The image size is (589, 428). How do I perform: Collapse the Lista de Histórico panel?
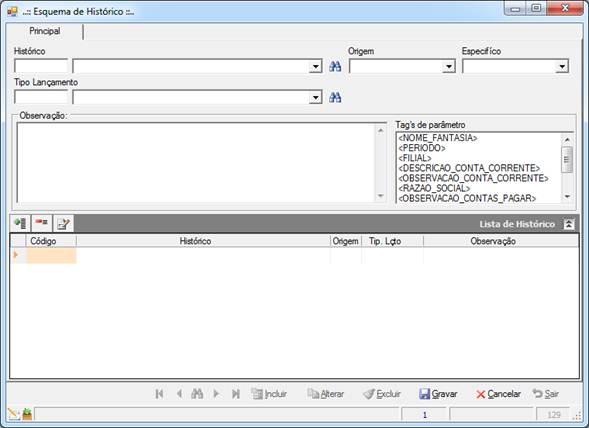tap(569, 224)
